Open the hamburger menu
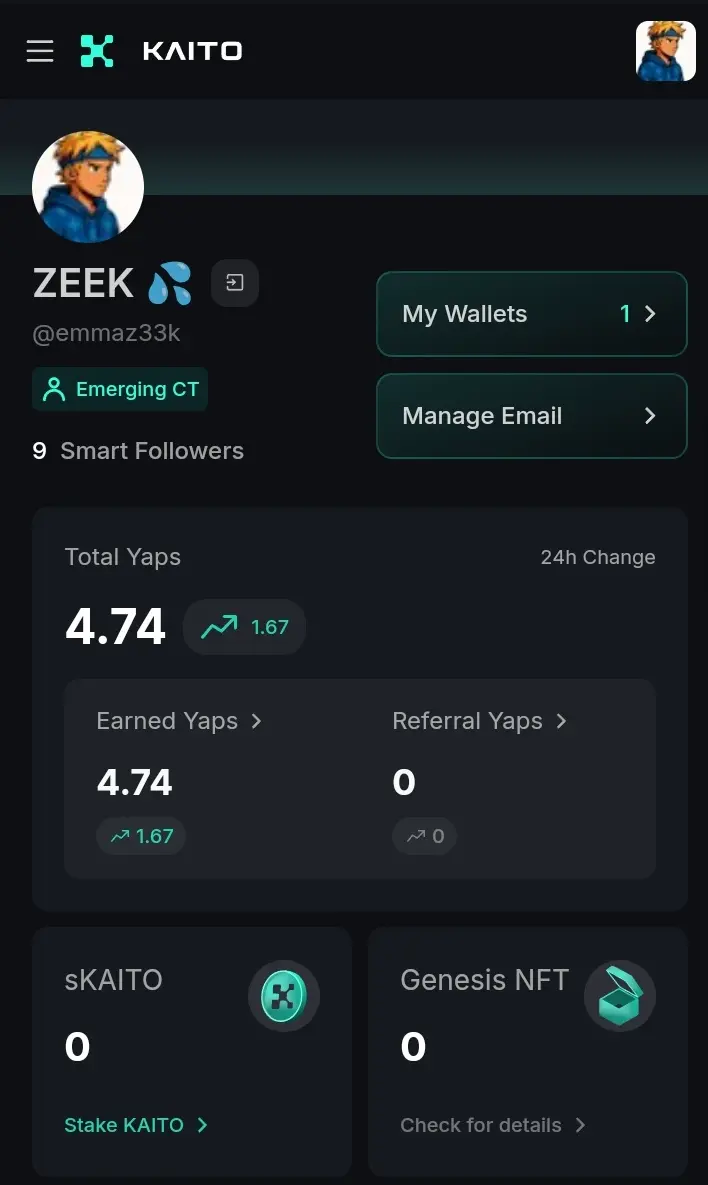The image size is (708, 1185). click(x=40, y=51)
